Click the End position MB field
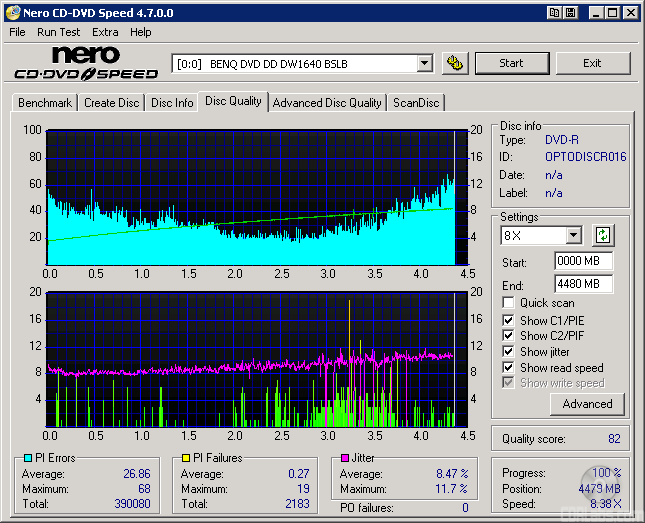The image size is (645, 523). (x=583, y=284)
